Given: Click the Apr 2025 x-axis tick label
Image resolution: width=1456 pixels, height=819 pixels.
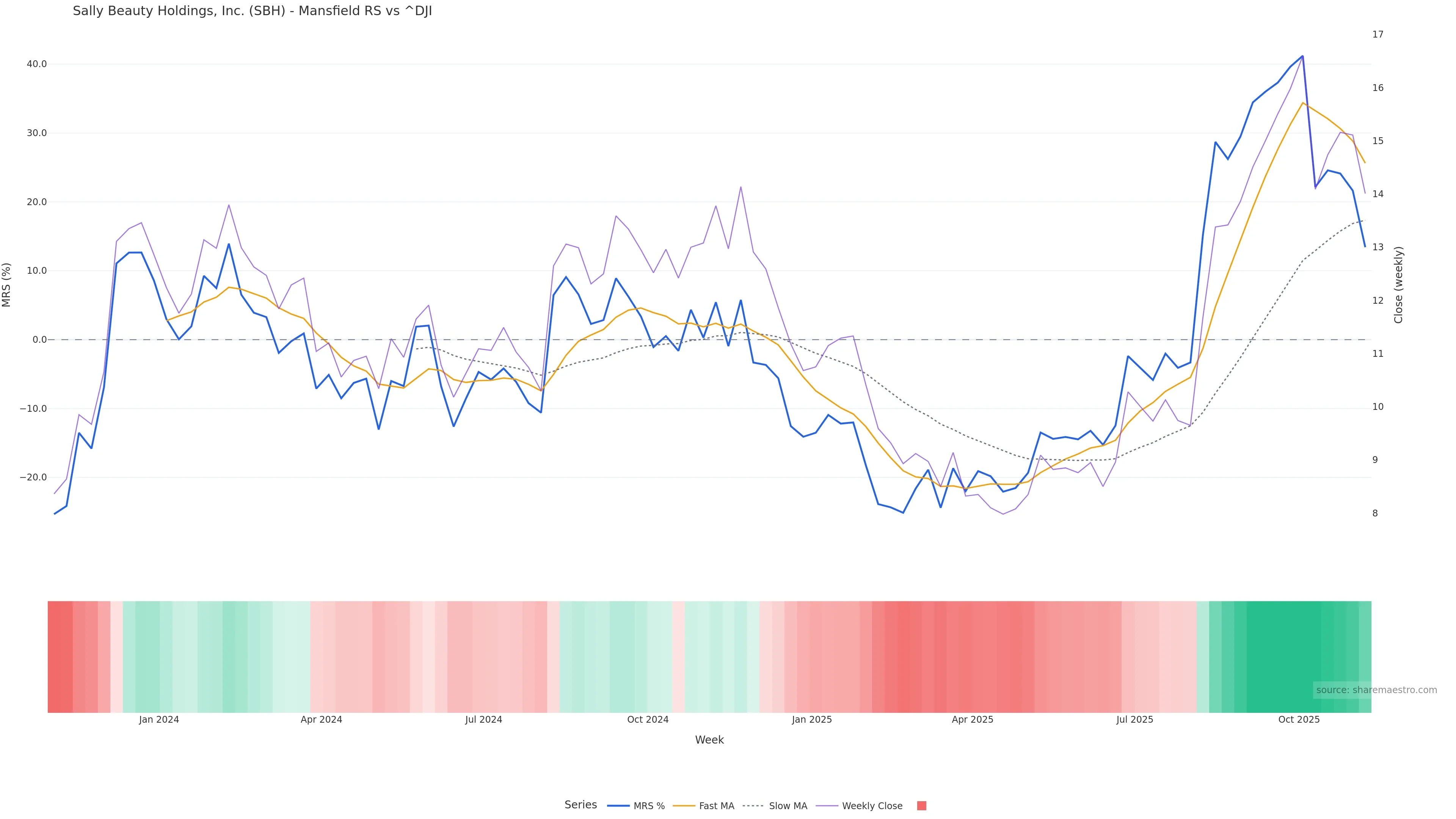Looking at the screenshot, I should click(x=972, y=720).
